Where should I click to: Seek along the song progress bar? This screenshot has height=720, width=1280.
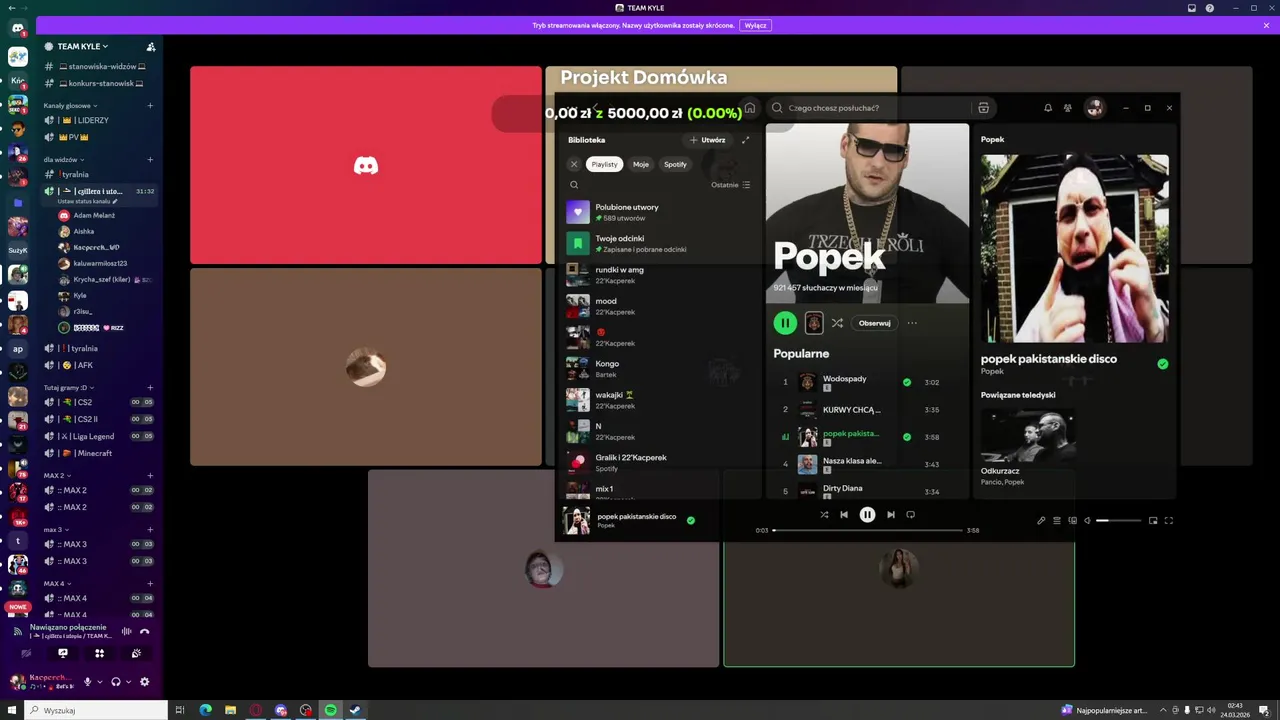(867, 530)
